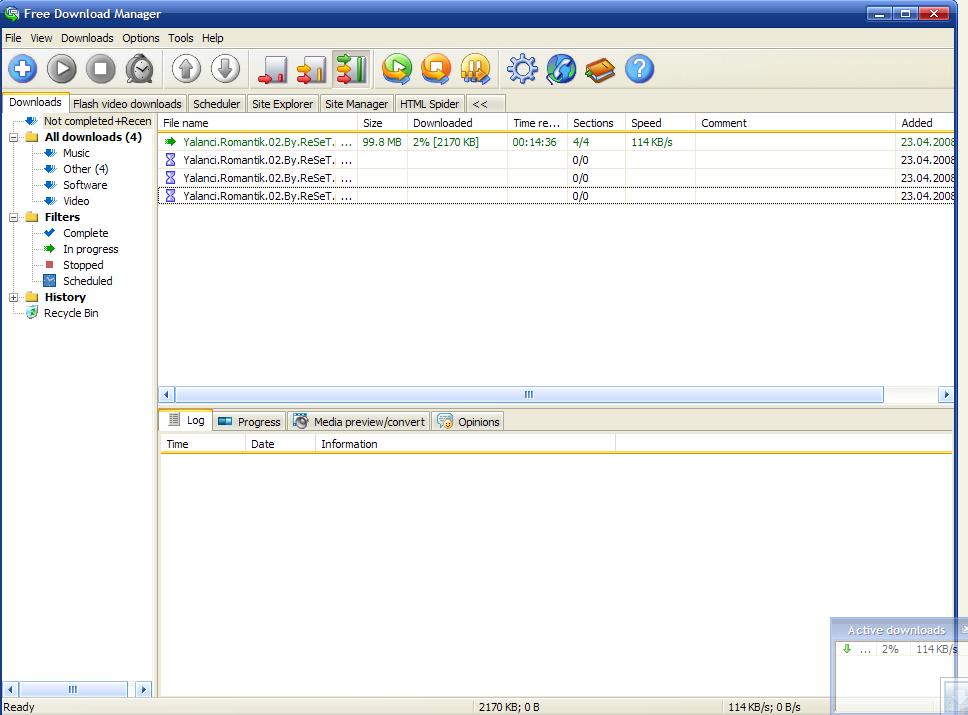
Task: Select the Software category
Action: tap(85, 185)
